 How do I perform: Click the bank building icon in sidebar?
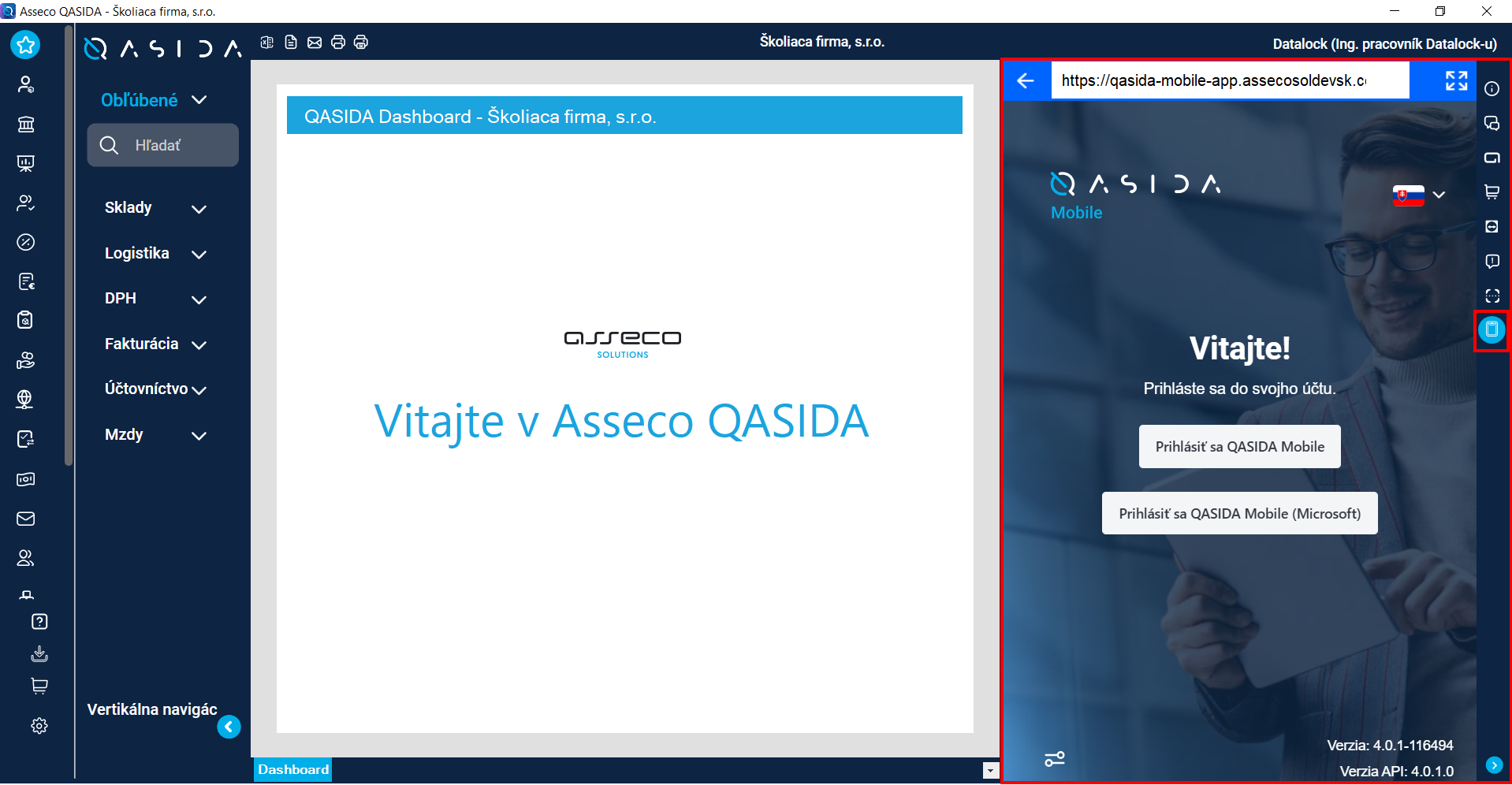pyautogui.click(x=26, y=124)
